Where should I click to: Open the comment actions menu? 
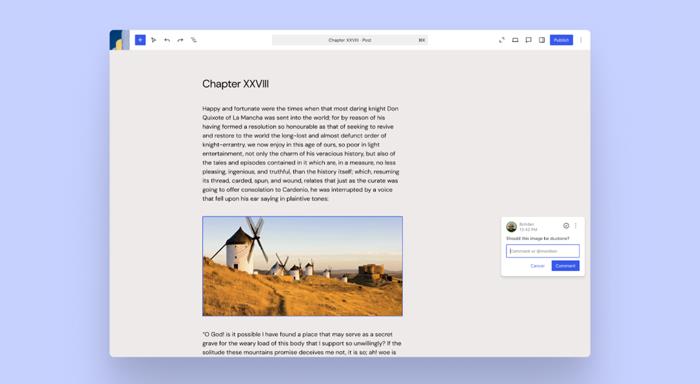coord(575,225)
